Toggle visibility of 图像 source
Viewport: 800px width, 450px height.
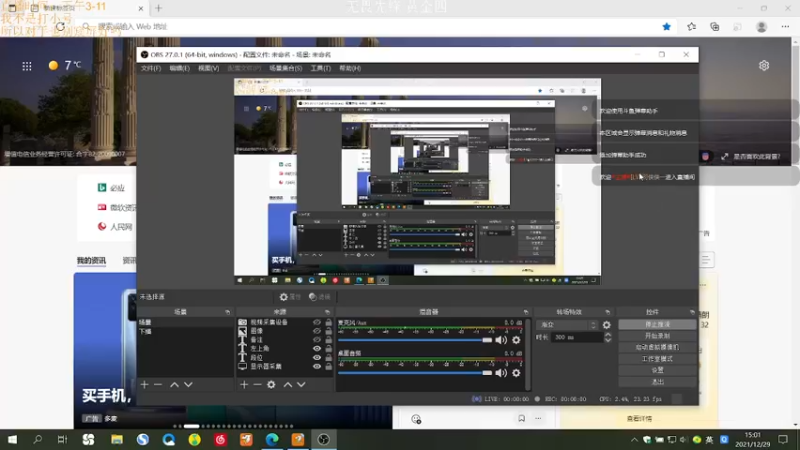pos(317,331)
